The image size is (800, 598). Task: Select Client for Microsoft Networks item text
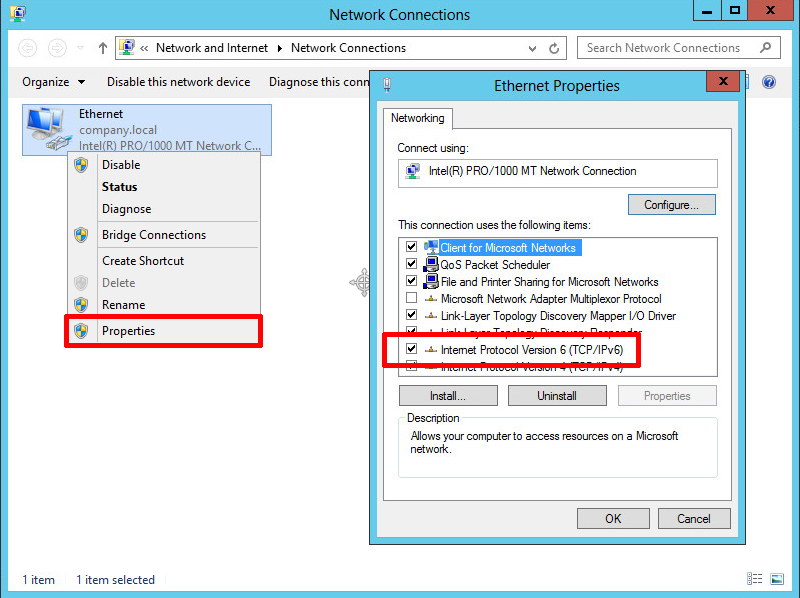pyautogui.click(x=508, y=248)
